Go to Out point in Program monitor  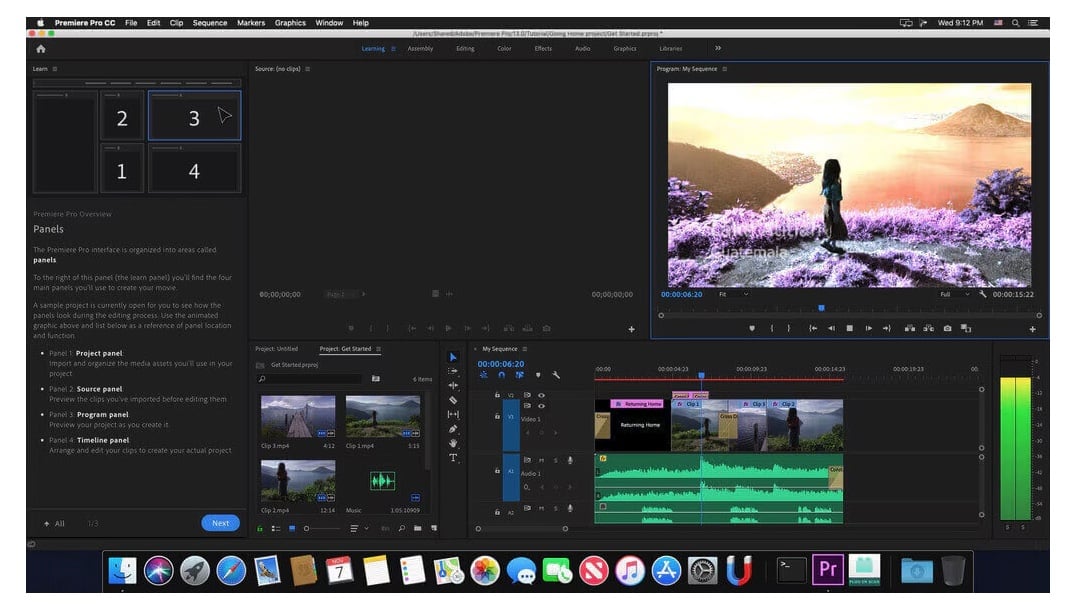[x=887, y=328]
